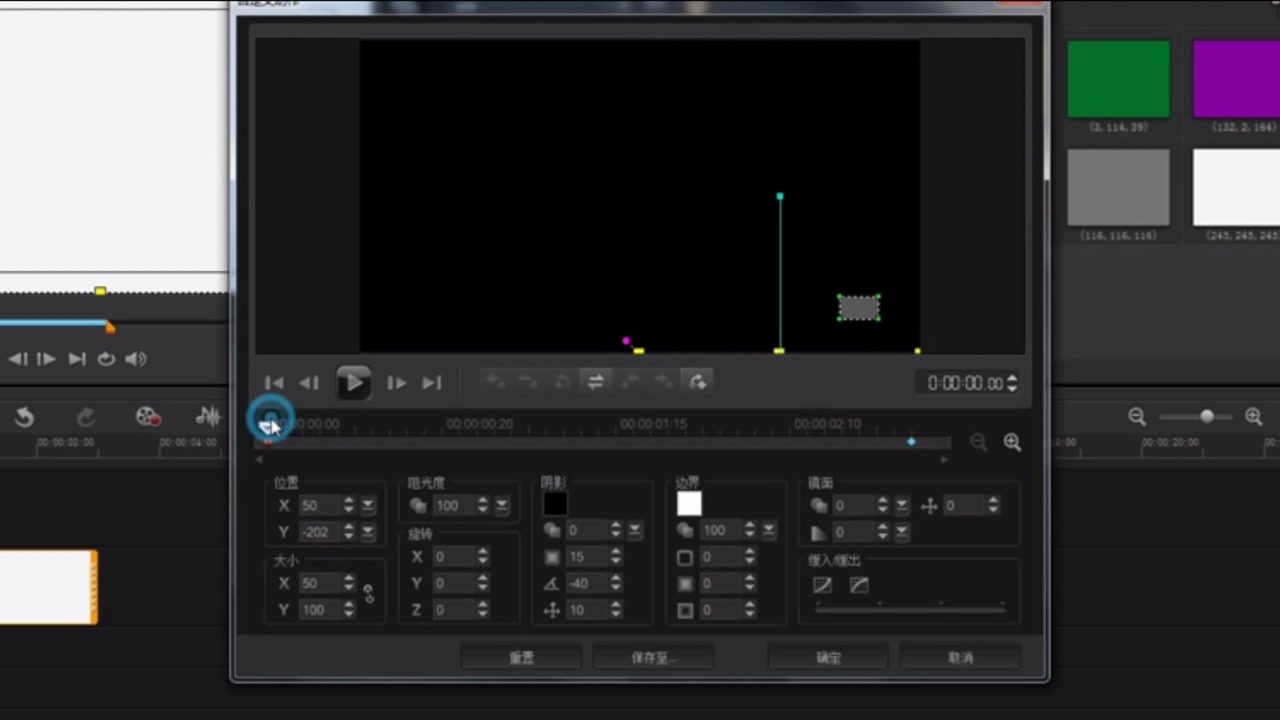
Task: Open the white border color swatch
Action: 689,504
